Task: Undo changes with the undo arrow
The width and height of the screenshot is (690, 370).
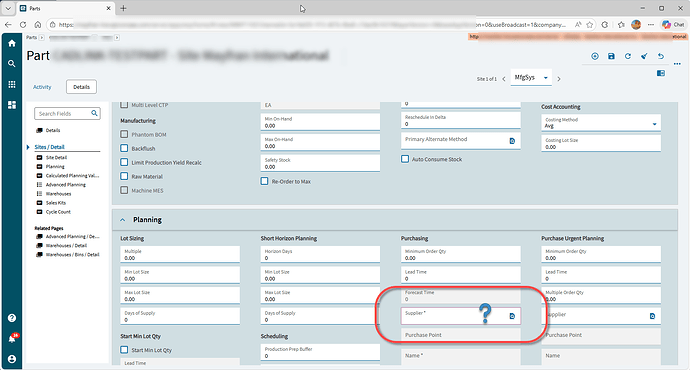Action: pyautogui.click(x=661, y=56)
